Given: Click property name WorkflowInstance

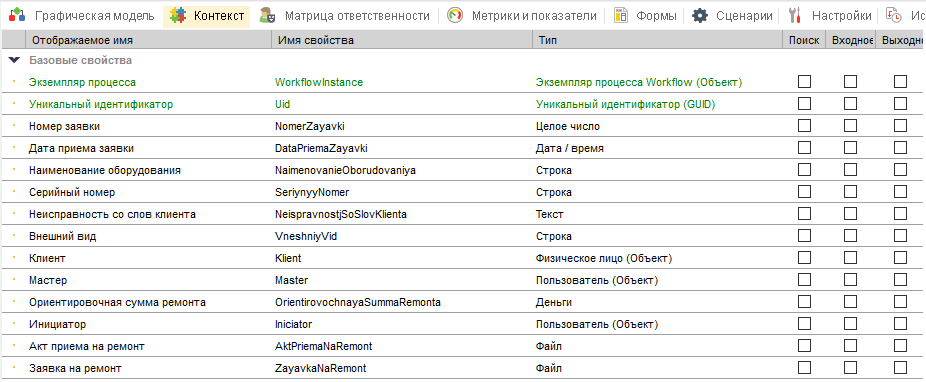Looking at the screenshot, I should (x=319, y=83).
